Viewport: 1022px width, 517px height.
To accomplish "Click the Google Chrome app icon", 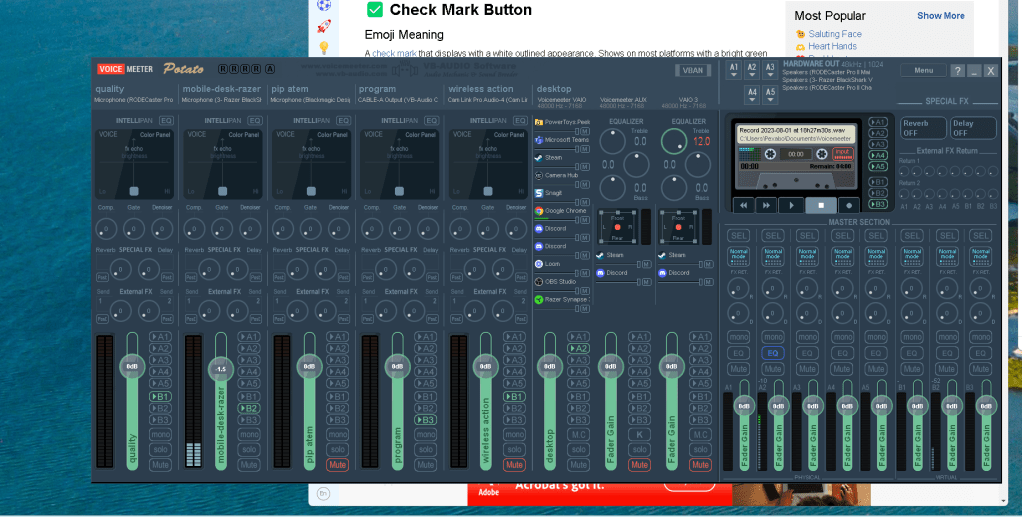I will point(539,211).
